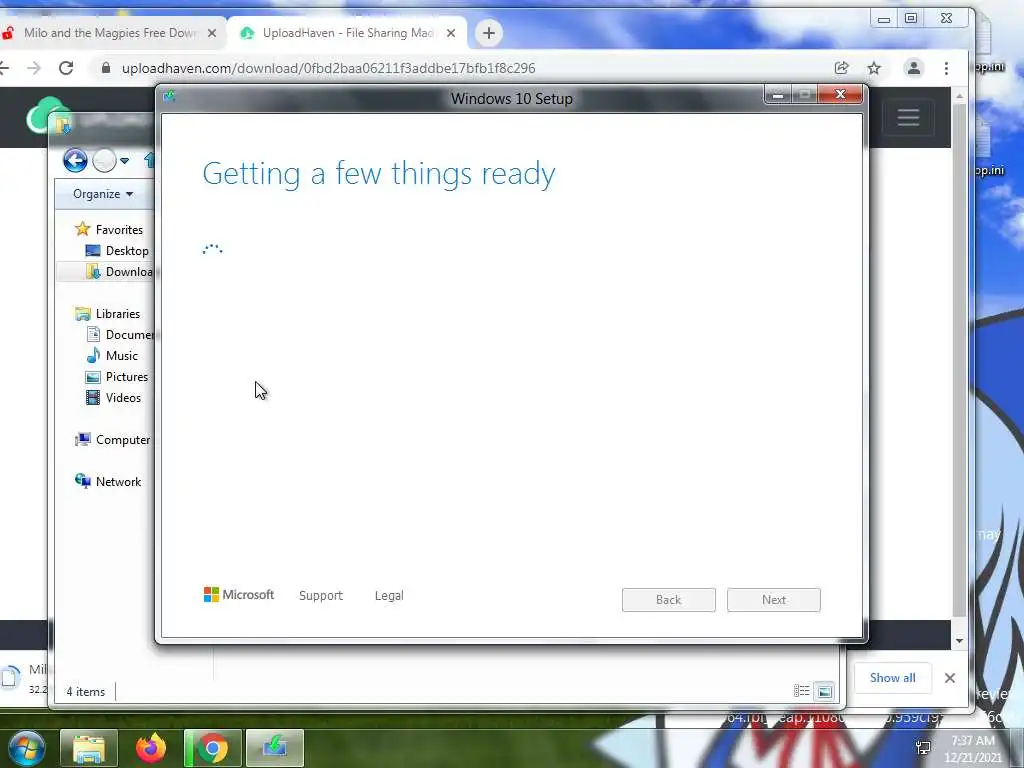Screen dimensions: 1024x768
Task: Open Windows Setup taskbar icon
Action: coord(275,748)
